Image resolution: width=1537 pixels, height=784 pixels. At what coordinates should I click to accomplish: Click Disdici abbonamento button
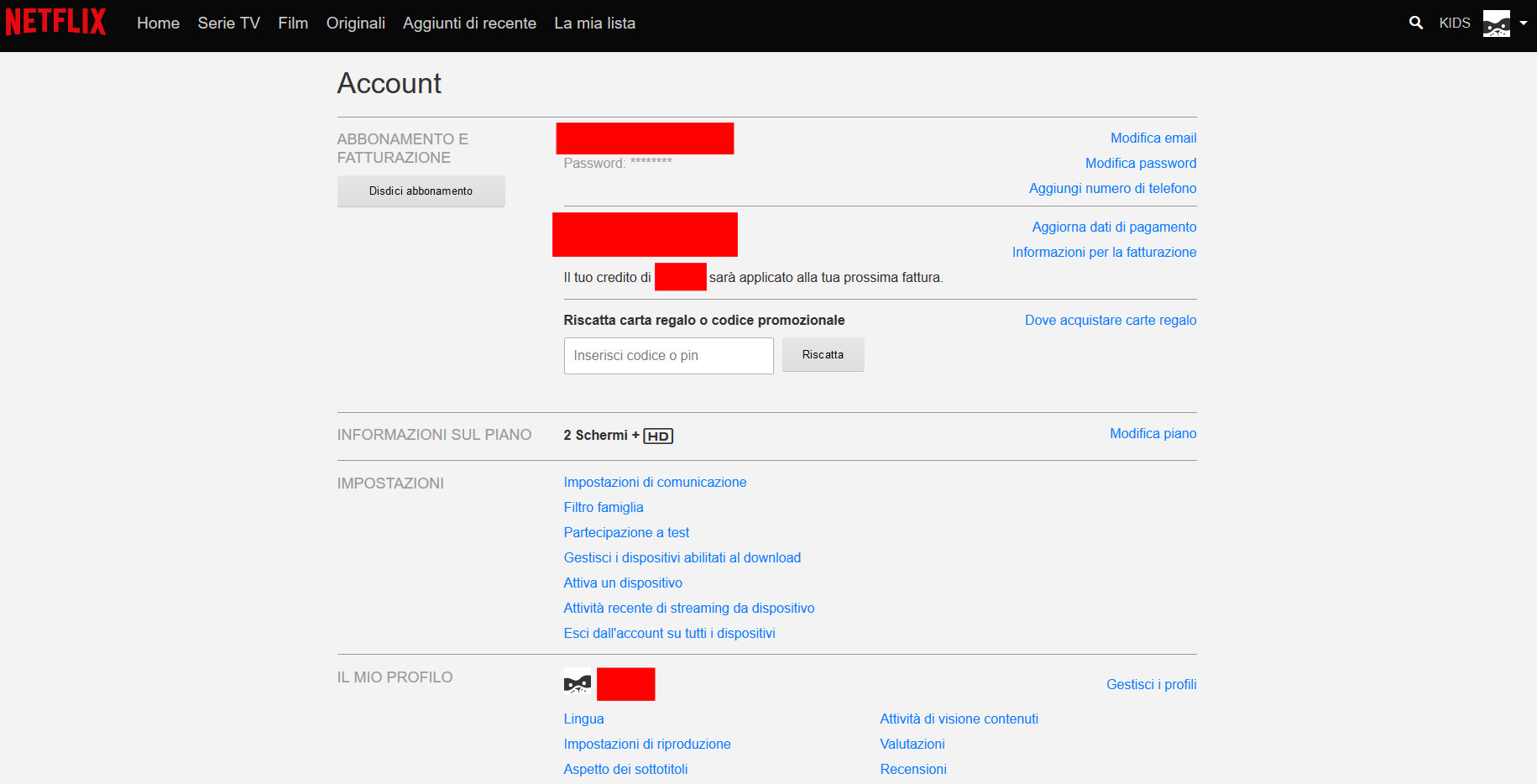pyautogui.click(x=421, y=191)
